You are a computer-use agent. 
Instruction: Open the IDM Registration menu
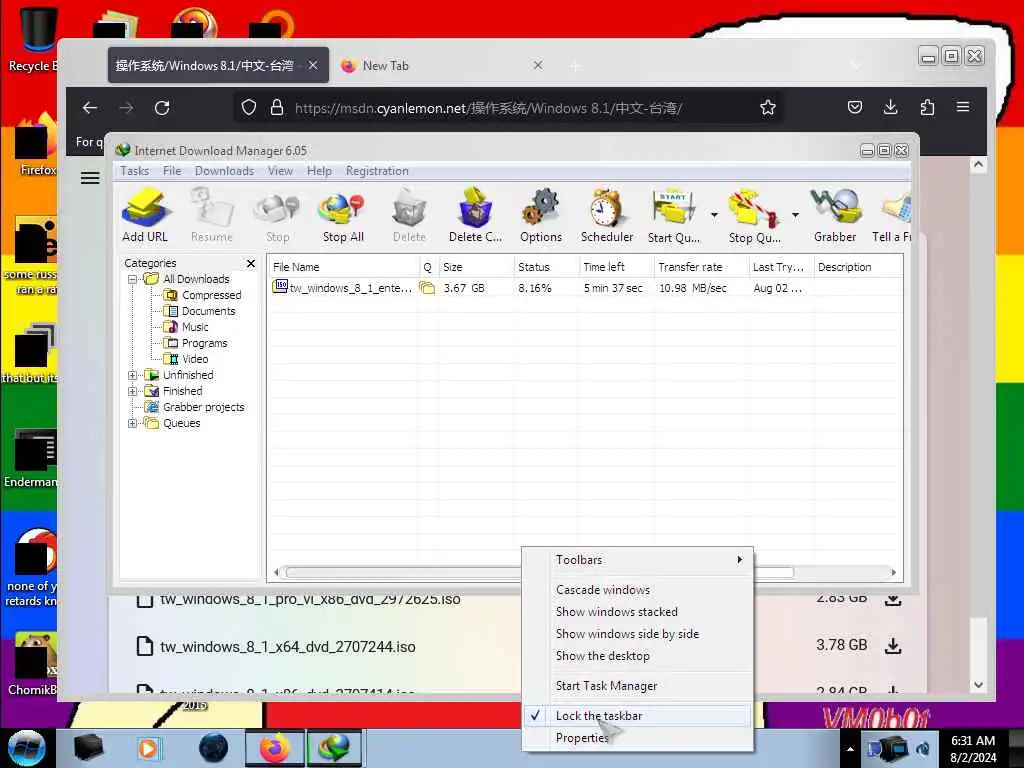377,171
